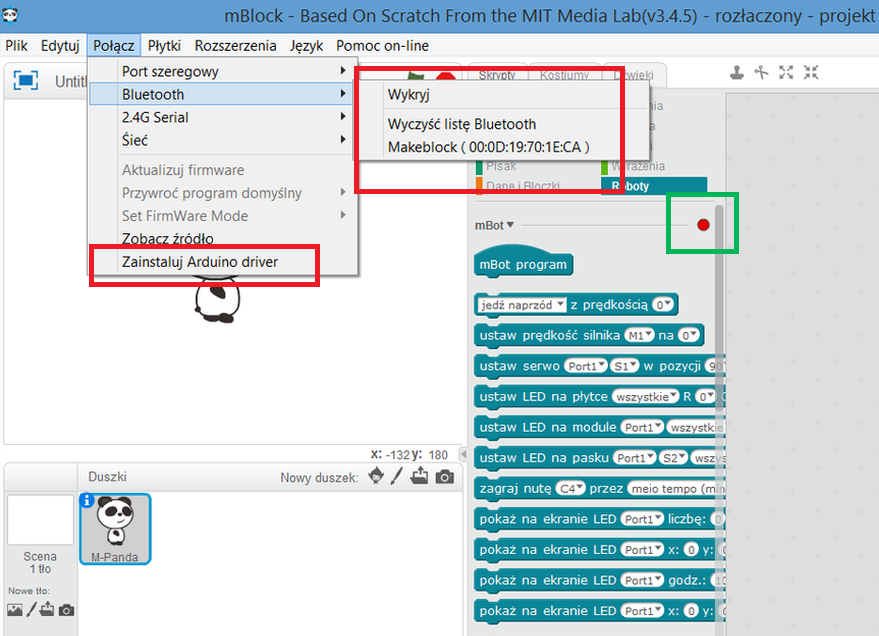This screenshot has width=879, height=636.
Task: Open Pomoc on-line menu
Action: click(382, 46)
